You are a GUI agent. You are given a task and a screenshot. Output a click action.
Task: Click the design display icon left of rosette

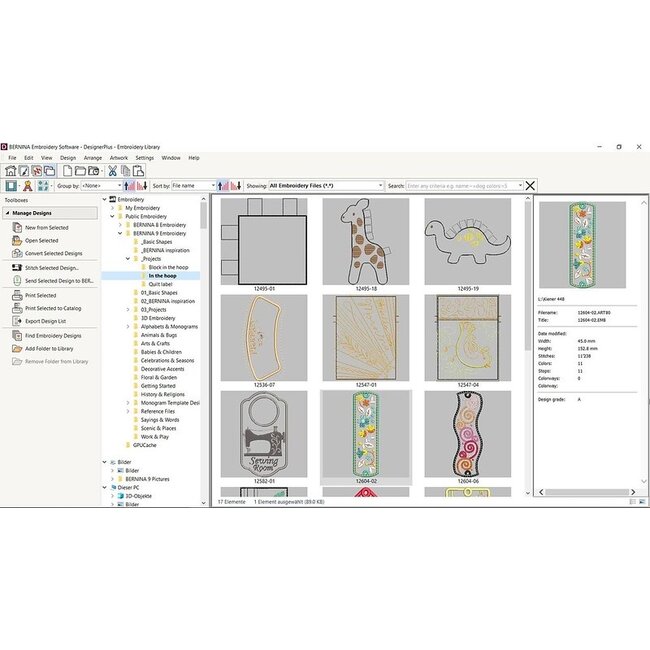(11, 186)
